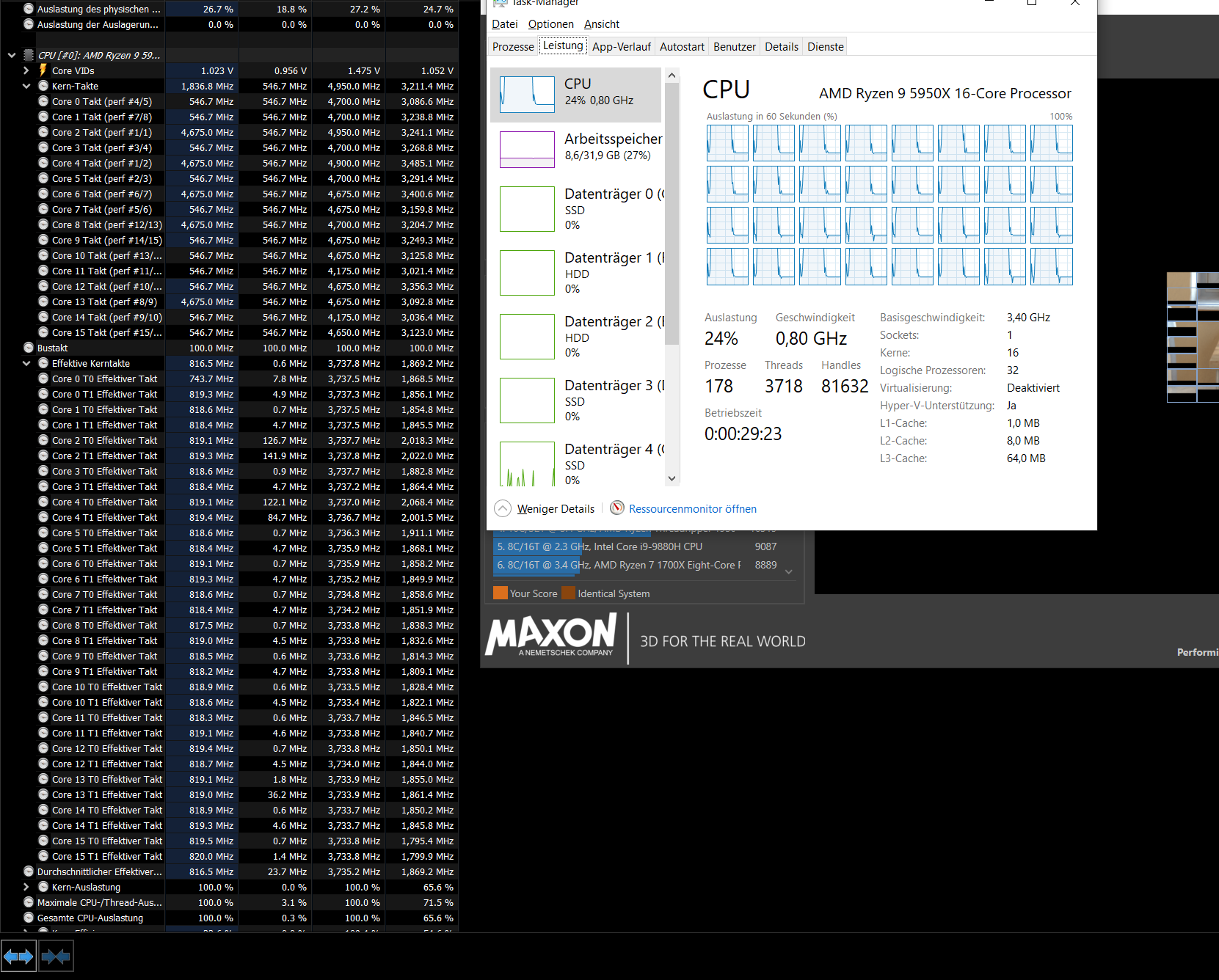Expand the Kern-Auslastung tree node
Viewport: 1219px width, 980px height.
tap(26, 887)
